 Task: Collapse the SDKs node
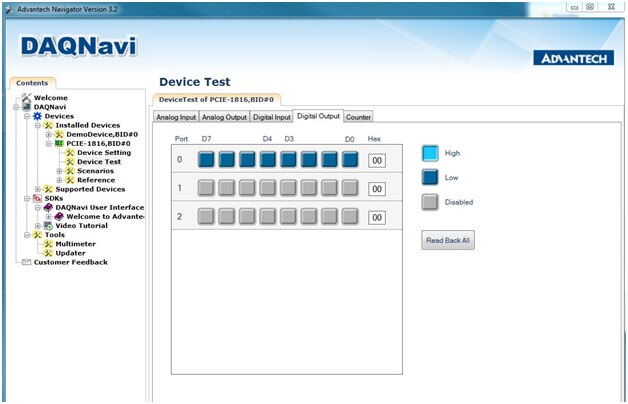point(26,199)
